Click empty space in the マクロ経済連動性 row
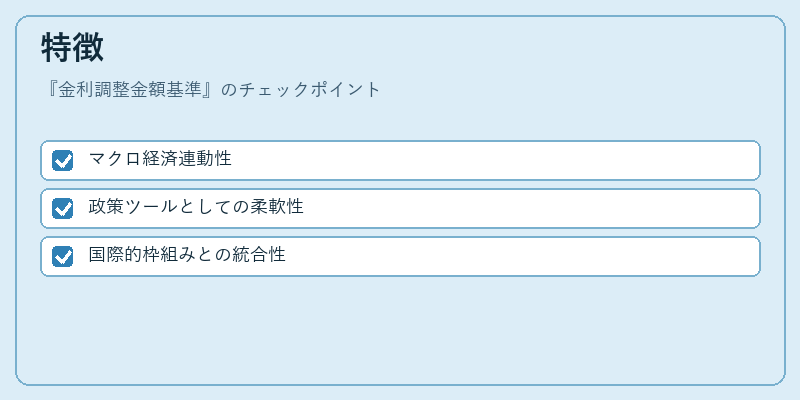 pos(495,161)
